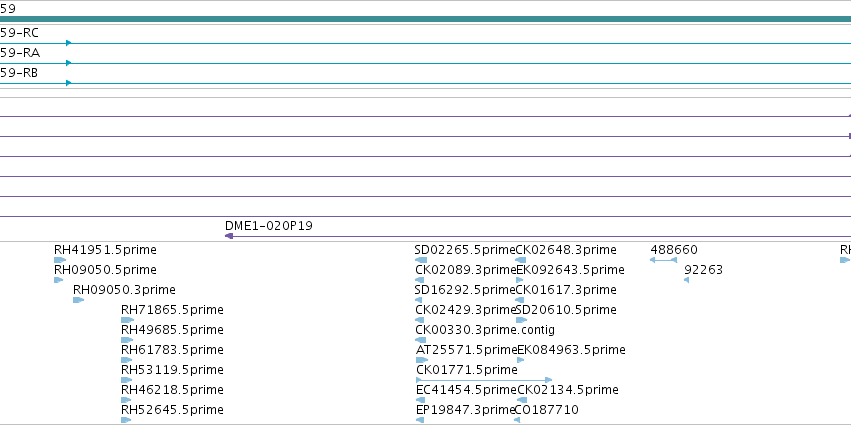The width and height of the screenshot is (851, 425).
Task: Click the RH53119.5prime EST label
Action: 172,370
